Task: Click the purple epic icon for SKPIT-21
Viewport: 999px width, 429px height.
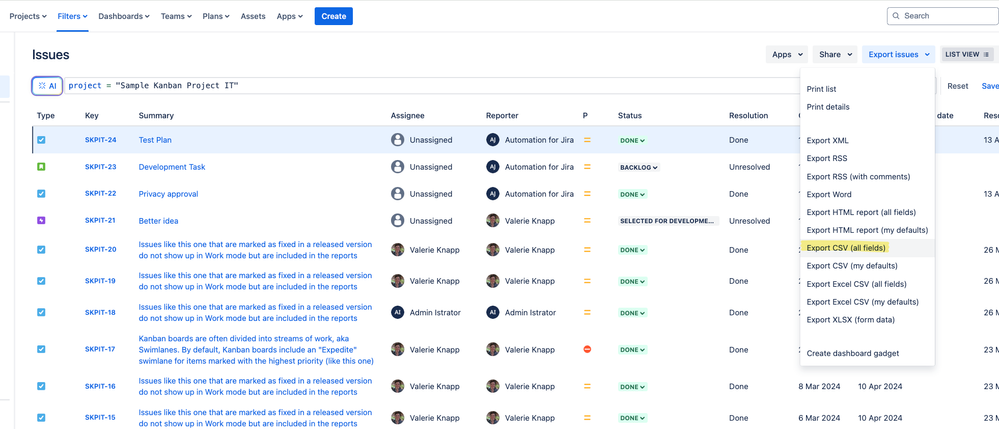Action: click(41, 221)
